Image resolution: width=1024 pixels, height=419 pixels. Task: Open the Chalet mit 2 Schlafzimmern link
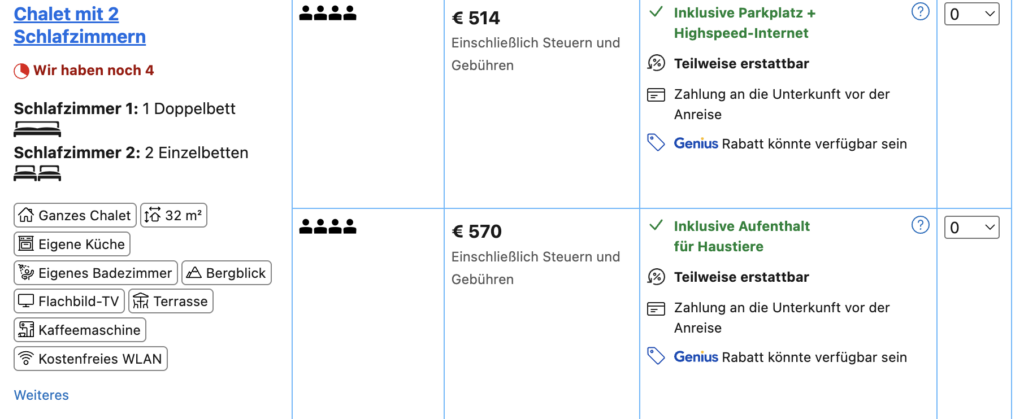[x=80, y=26]
